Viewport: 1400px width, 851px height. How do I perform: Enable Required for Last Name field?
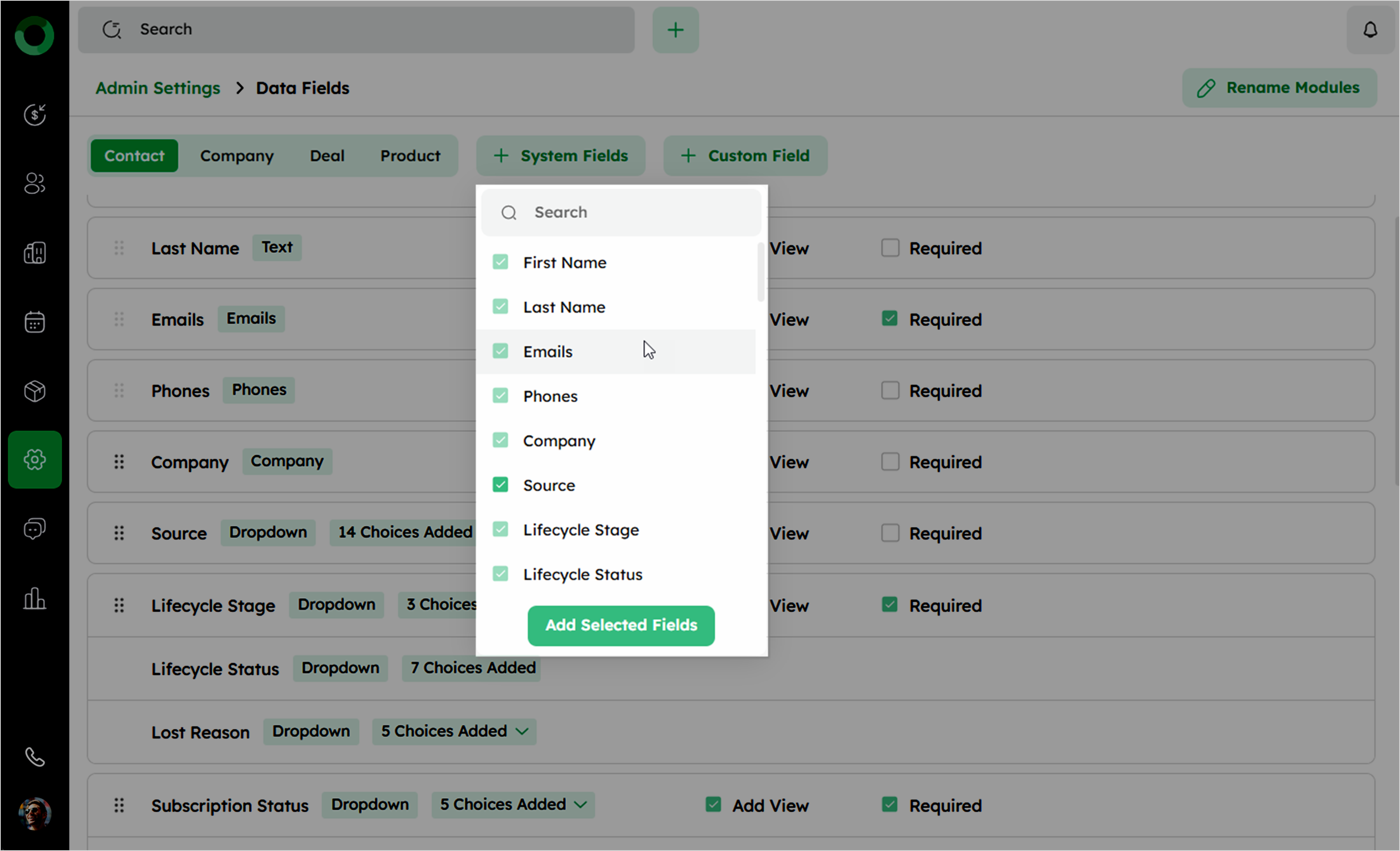coord(890,248)
